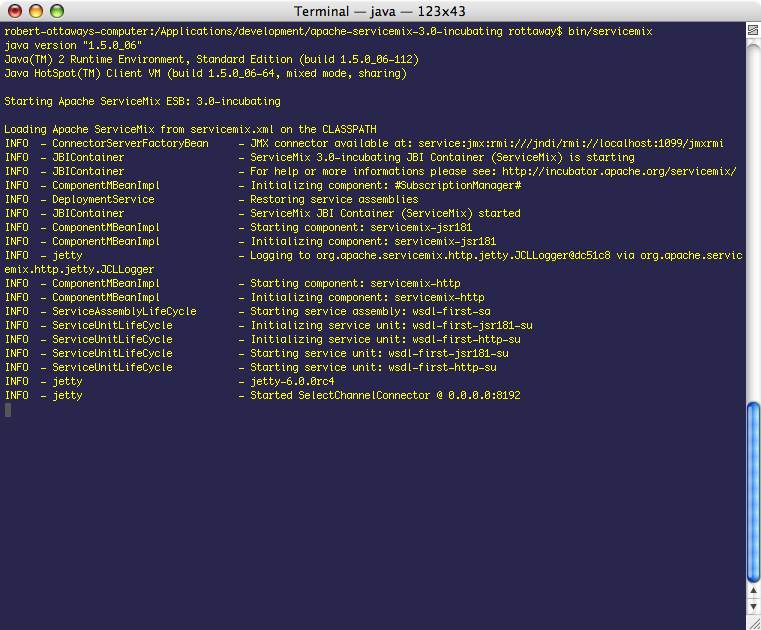
Task: Close the Terminal window with the red button
Action: pos(15,11)
